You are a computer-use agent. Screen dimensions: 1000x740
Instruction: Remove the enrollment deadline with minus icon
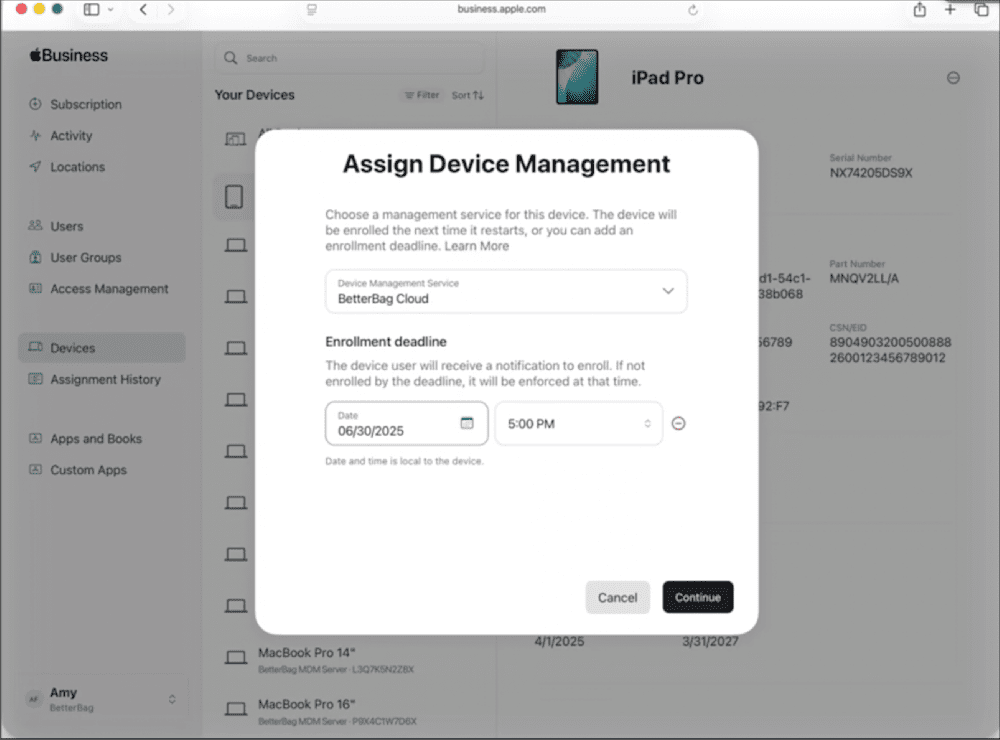[679, 424]
